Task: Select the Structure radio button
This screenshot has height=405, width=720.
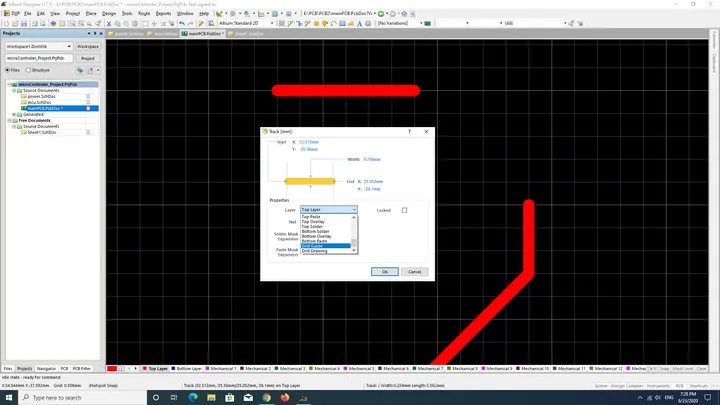Action: coord(28,70)
